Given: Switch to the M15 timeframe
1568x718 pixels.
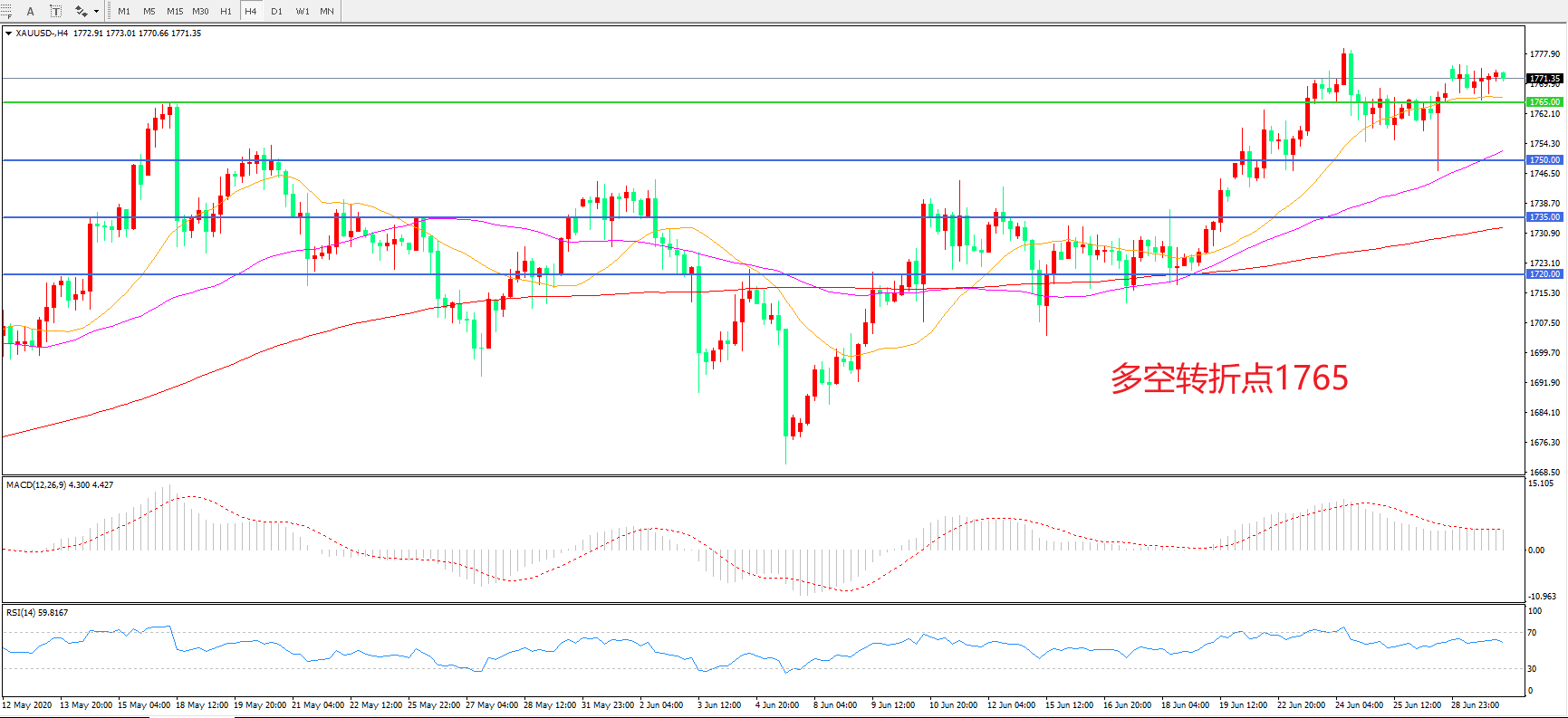Looking at the screenshot, I should 175,12.
